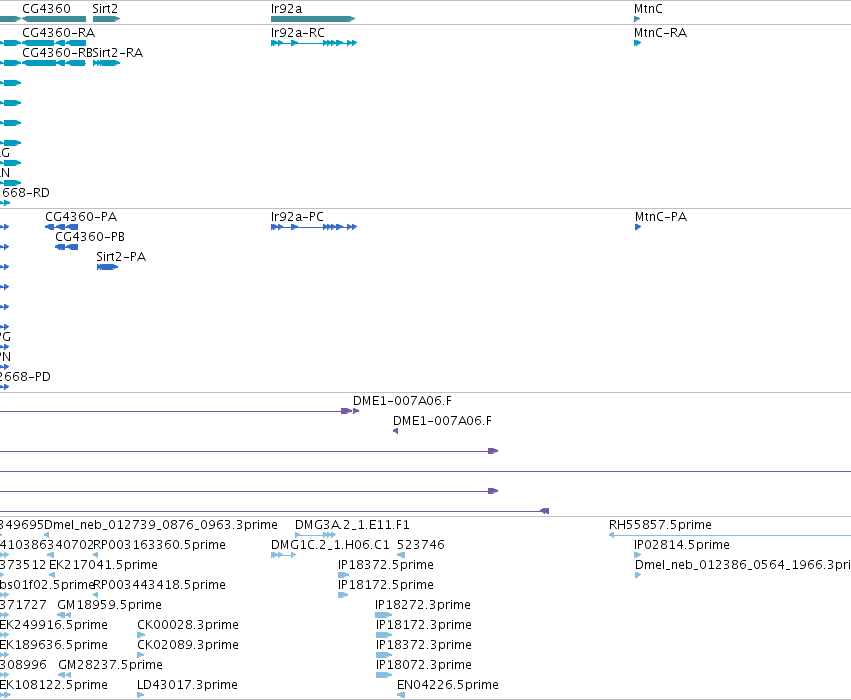Click the RP003163360.5prime label
Viewport: 851px width, 700px height.
pyautogui.click(x=160, y=545)
